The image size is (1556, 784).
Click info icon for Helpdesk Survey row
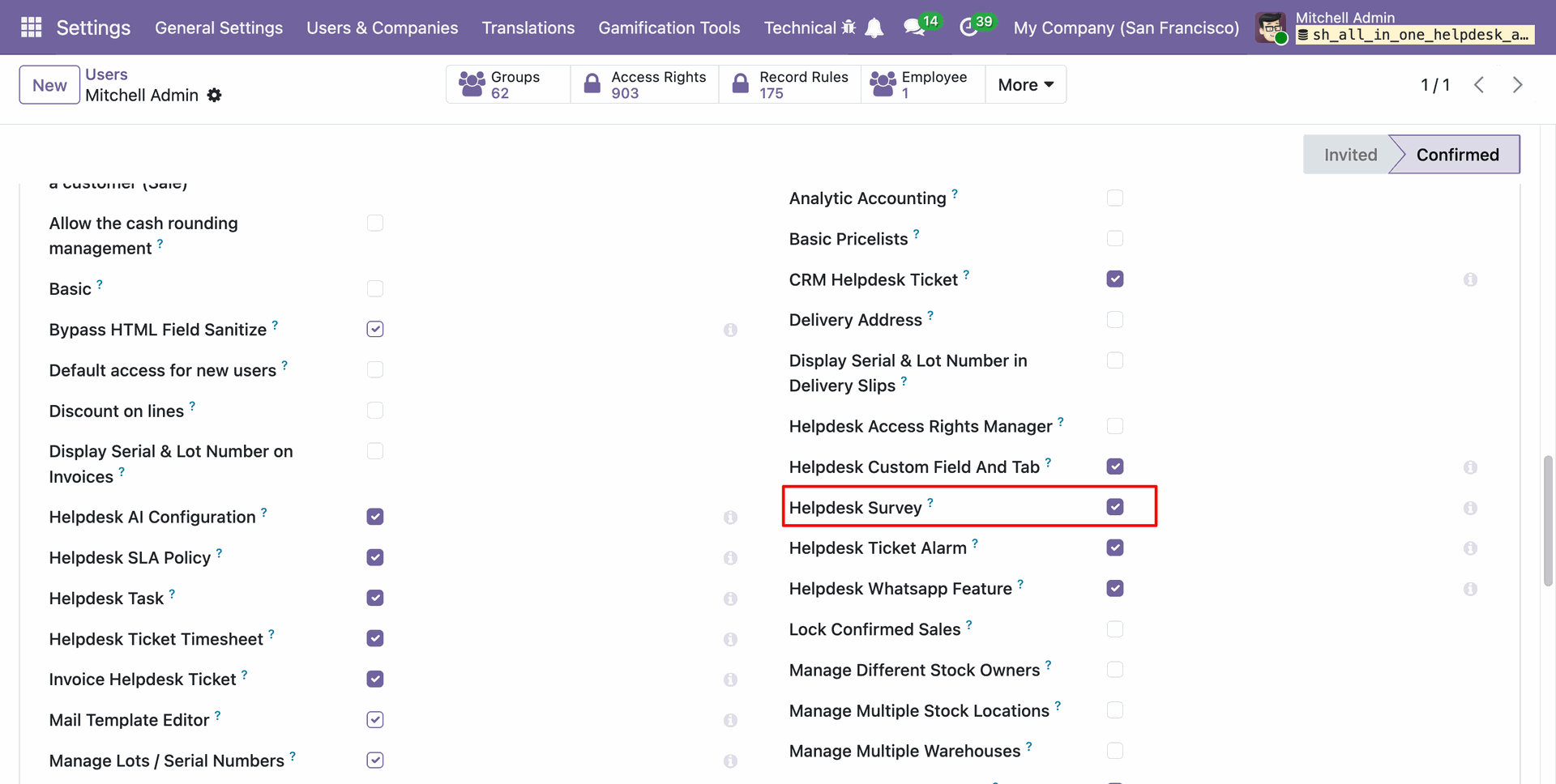[x=1470, y=508]
